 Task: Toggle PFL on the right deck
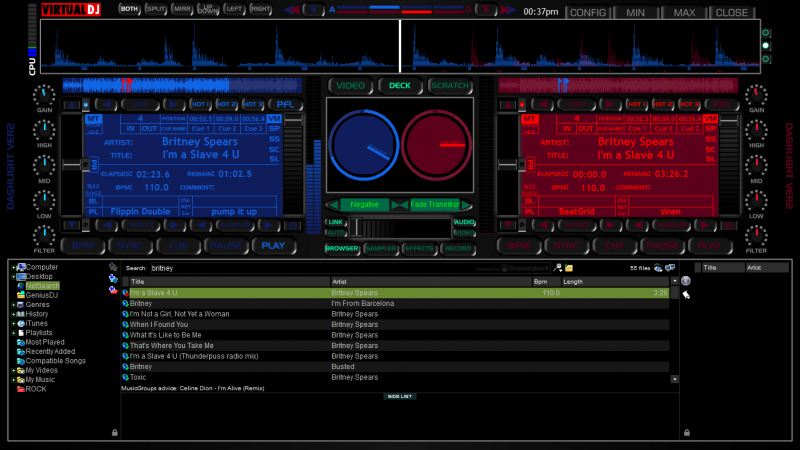pos(721,105)
